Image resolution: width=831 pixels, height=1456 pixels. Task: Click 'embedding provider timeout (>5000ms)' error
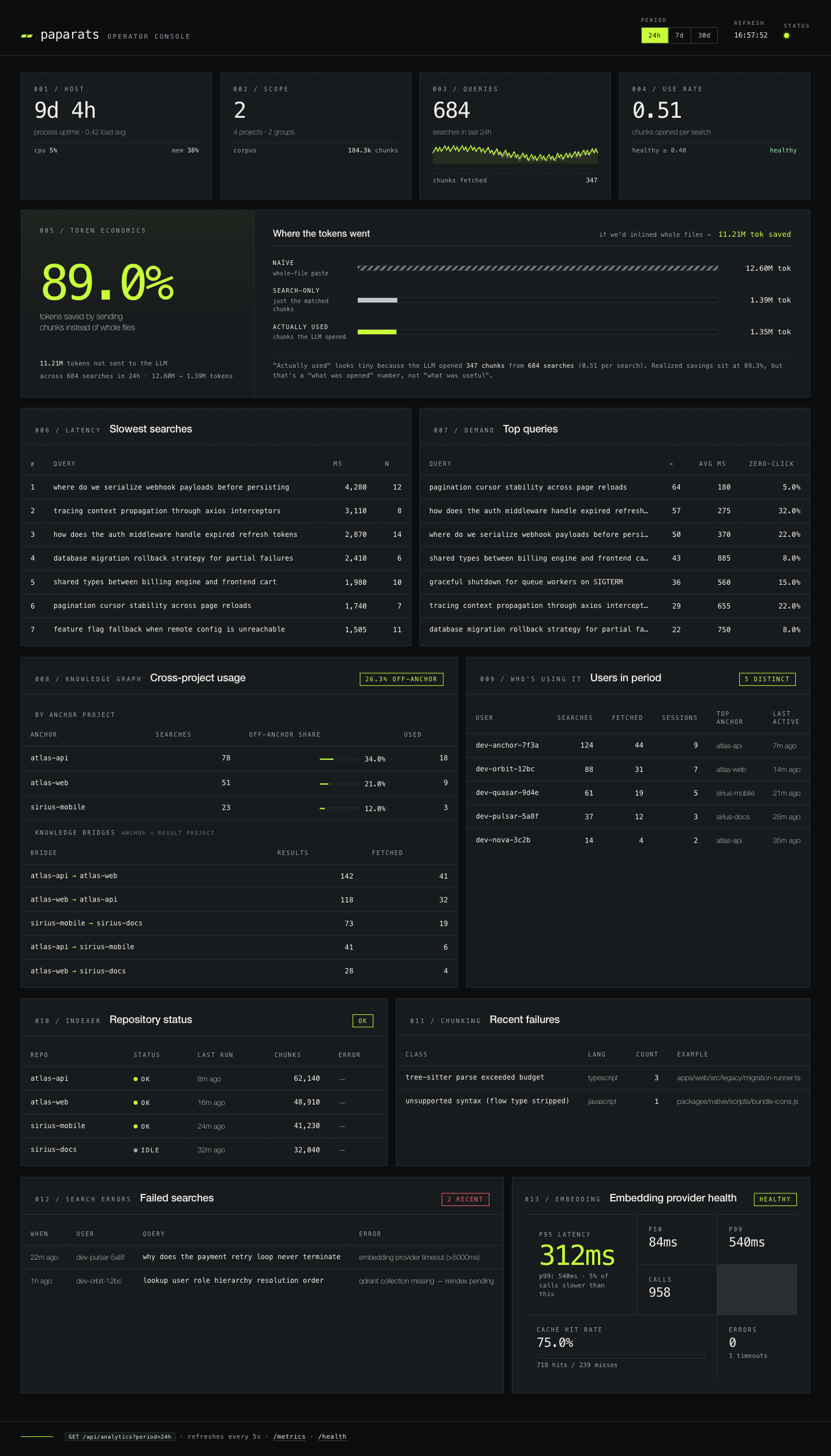coord(419,1257)
